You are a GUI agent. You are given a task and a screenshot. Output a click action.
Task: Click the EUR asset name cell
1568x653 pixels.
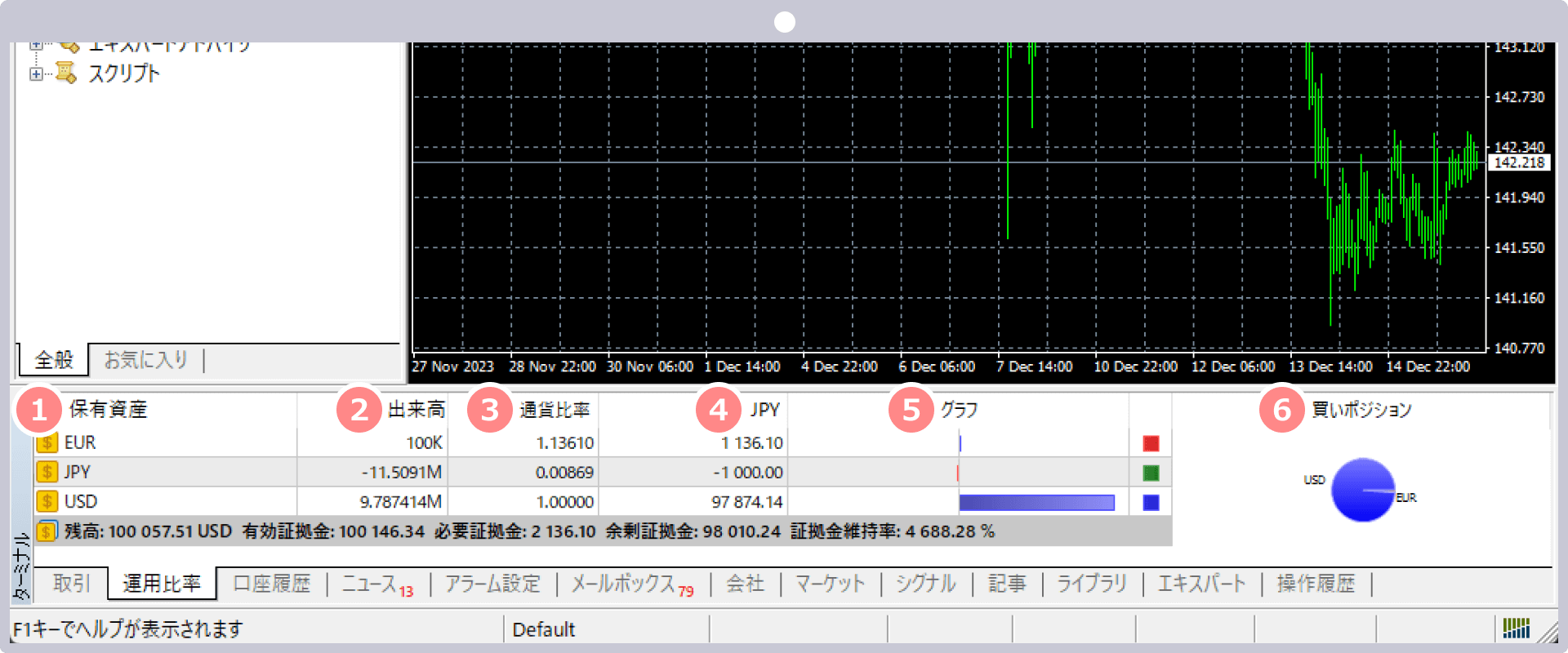[80, 442]
